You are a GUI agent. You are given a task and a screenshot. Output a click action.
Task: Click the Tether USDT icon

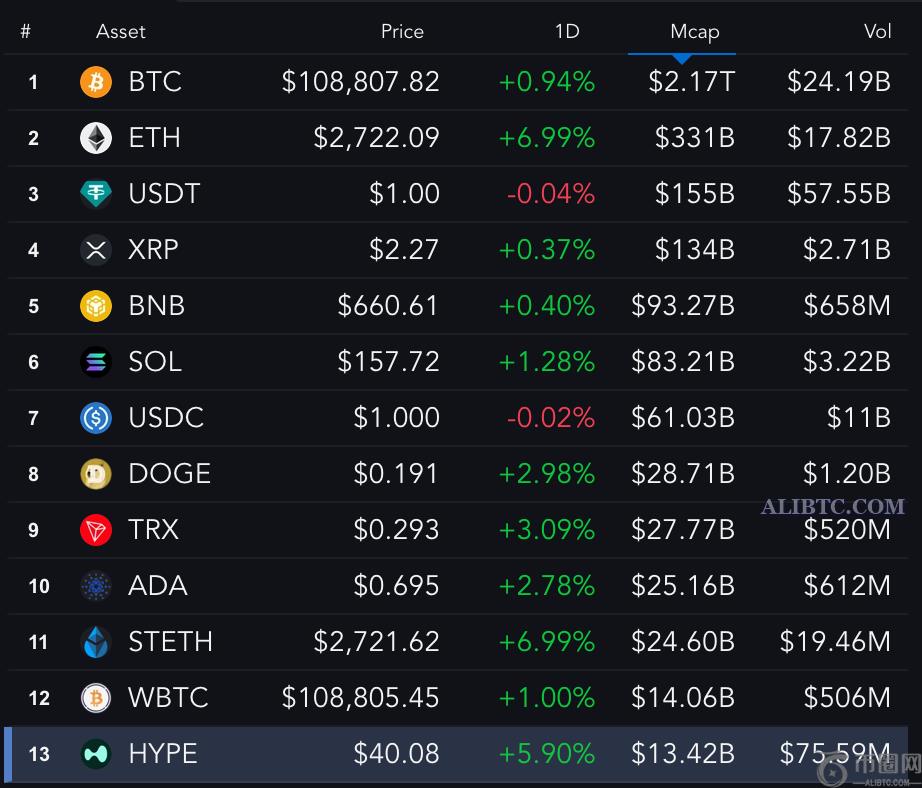(96, 194)
